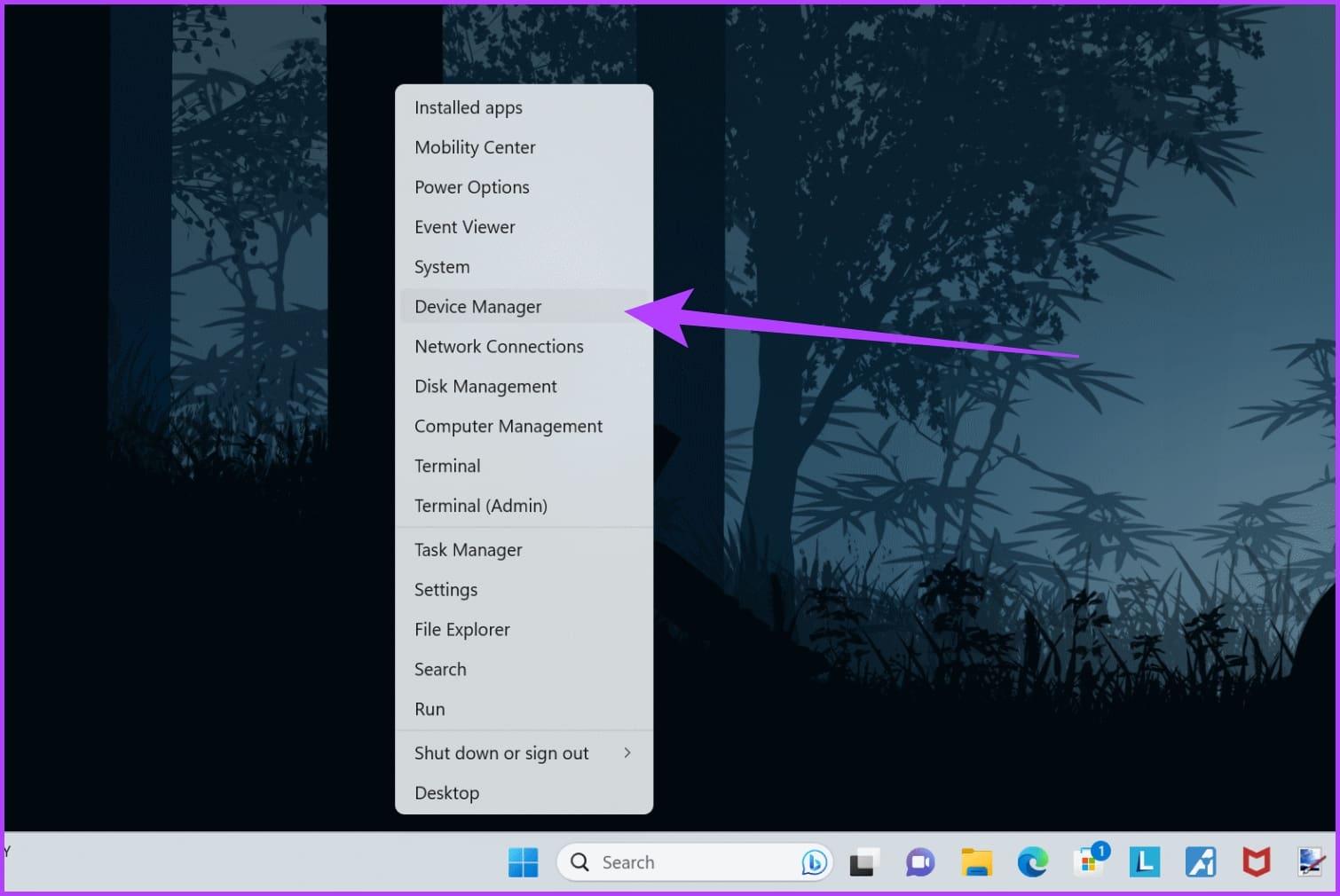1340x896 pixels.
Task: Open Microsoft Teams chat icon
Action: pyautogui.click(x=918, y=861)
